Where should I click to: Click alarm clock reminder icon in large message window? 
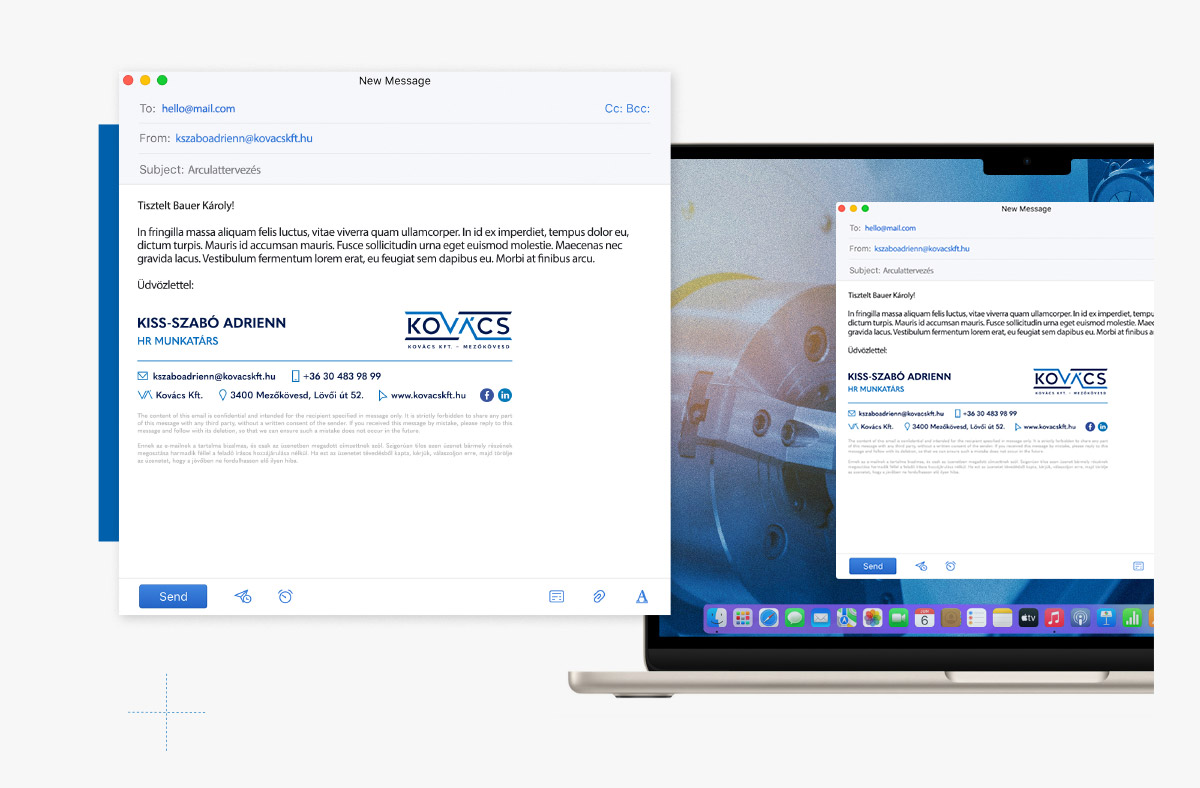pos(285,596)
